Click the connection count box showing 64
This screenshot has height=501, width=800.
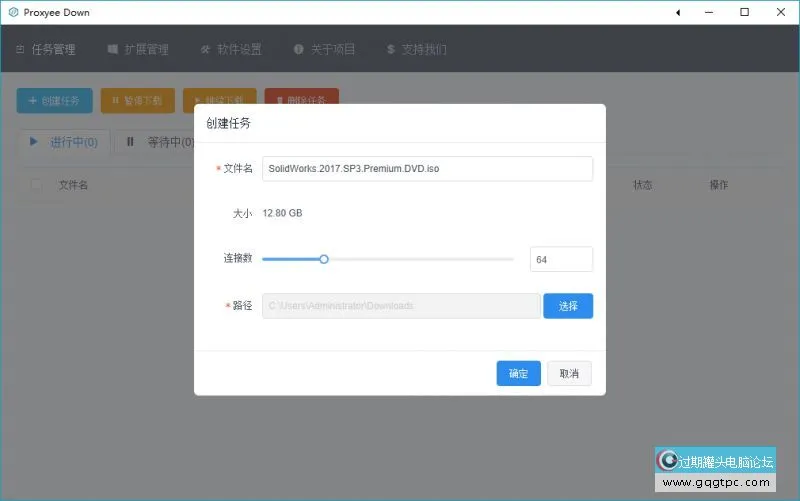(561, 259)
